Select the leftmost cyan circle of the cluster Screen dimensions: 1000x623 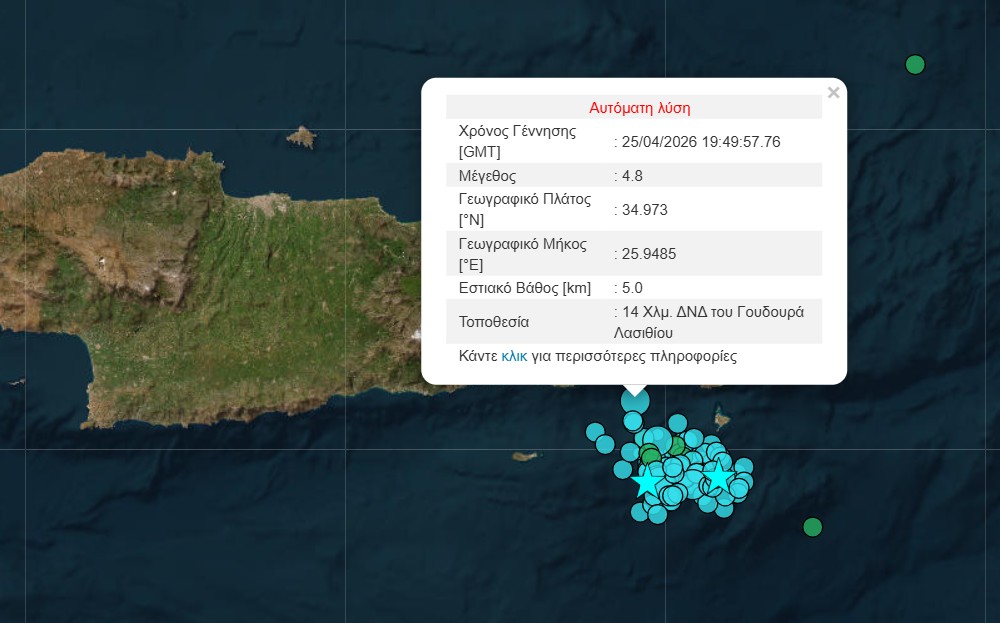tap(595, 432)
